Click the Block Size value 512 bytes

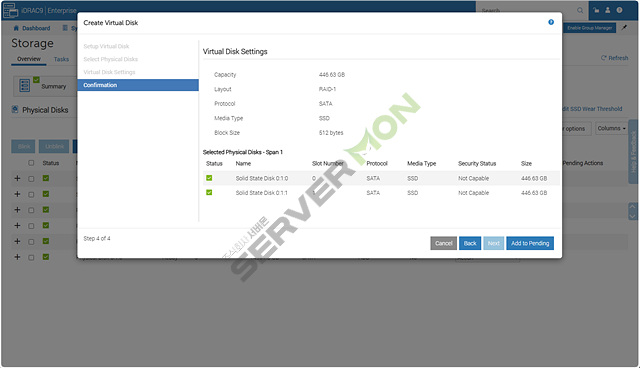click(x=331, y=133)
